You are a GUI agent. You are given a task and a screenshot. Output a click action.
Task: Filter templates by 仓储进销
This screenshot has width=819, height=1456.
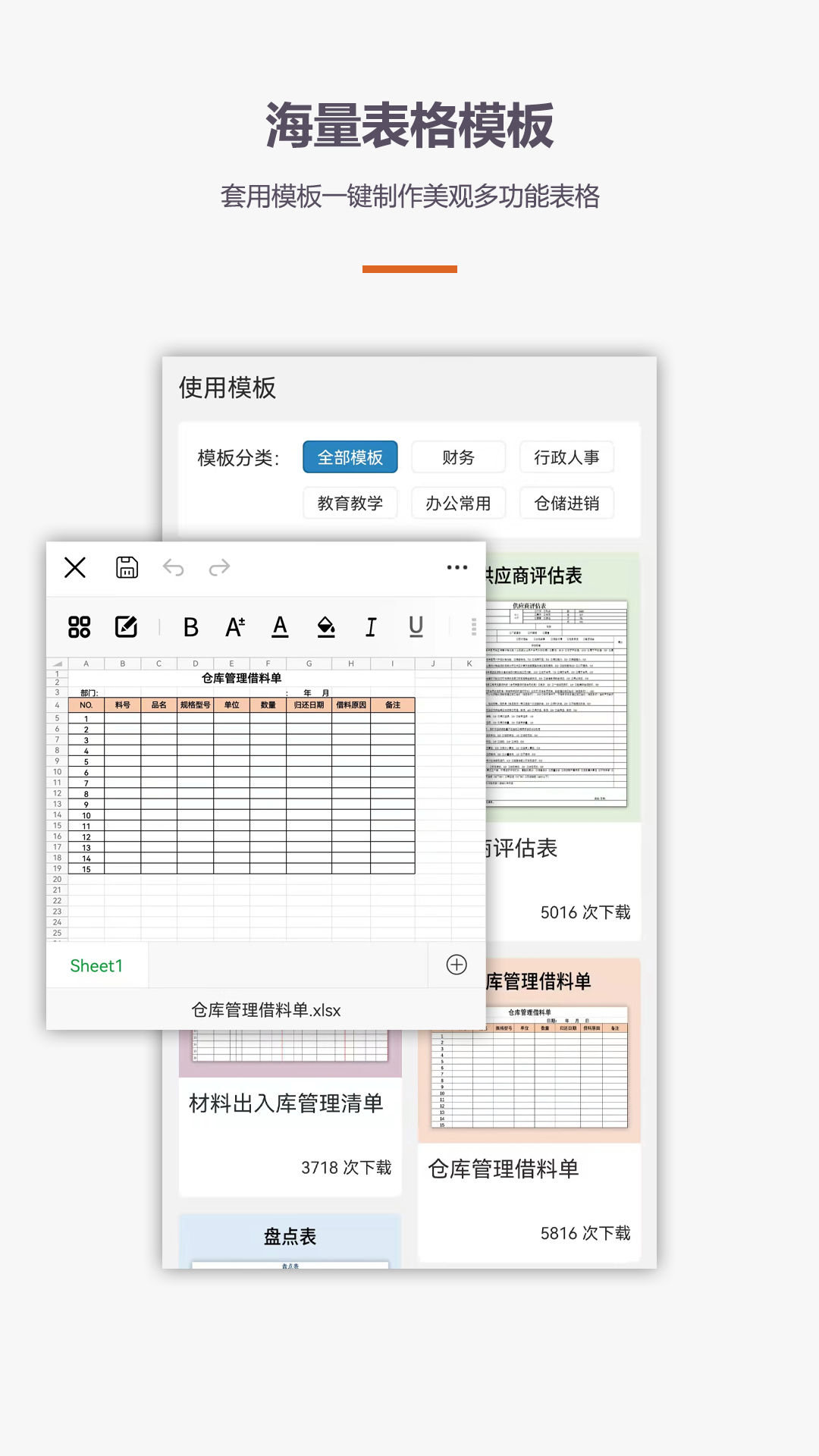click(566, 504)
